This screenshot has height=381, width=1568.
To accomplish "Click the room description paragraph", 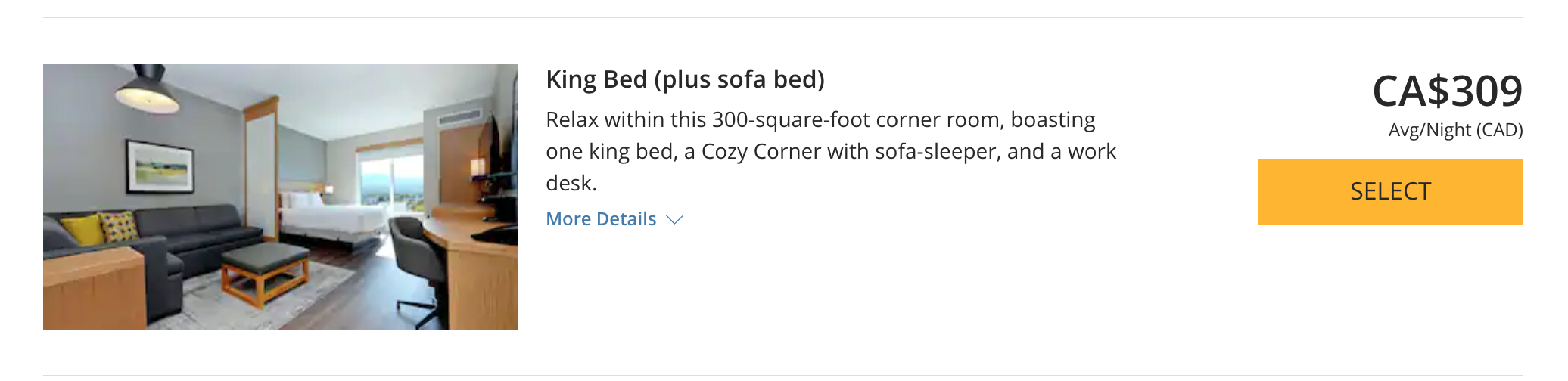I will [831, 151].
